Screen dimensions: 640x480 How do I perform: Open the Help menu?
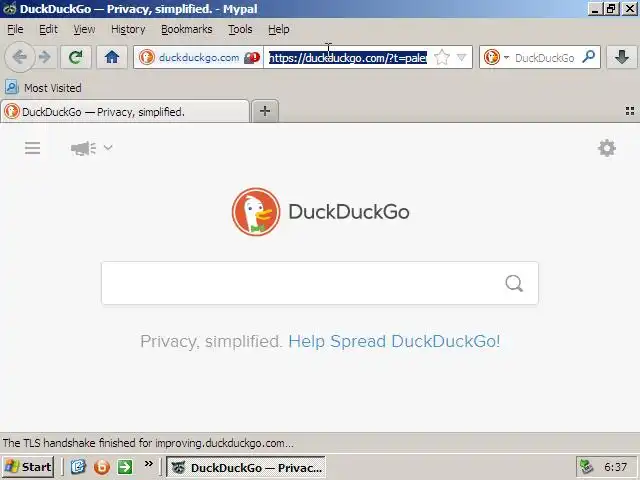pyautogui.click(x=278, y=29)
